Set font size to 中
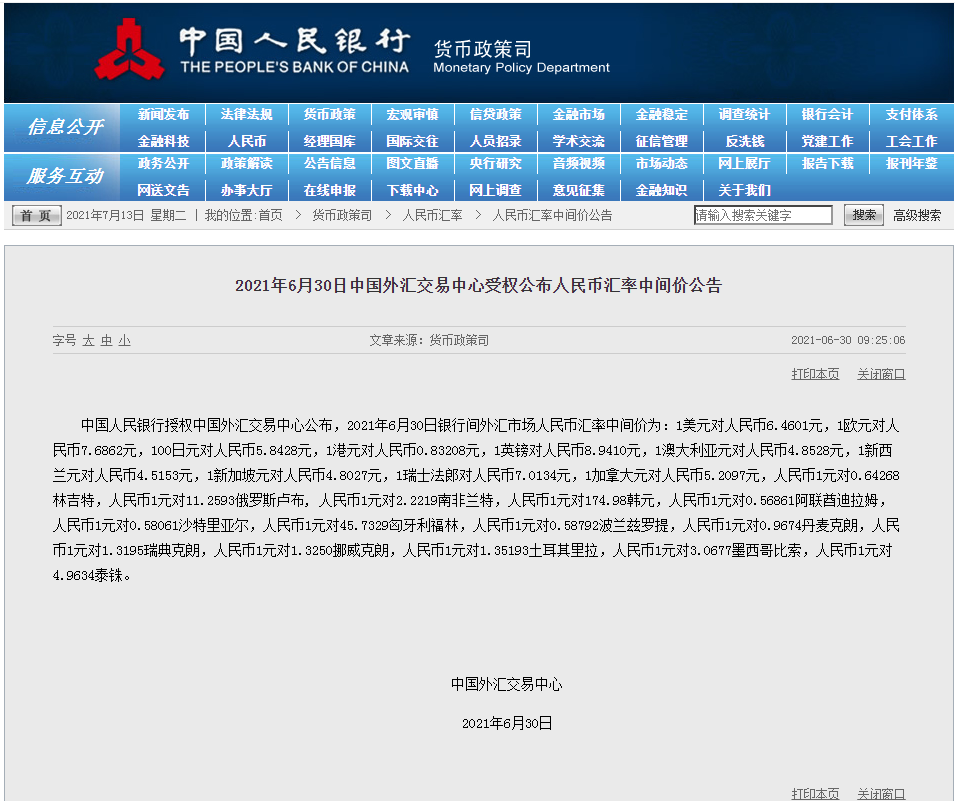This screenshot has width=955, height=801. point(107,341)
